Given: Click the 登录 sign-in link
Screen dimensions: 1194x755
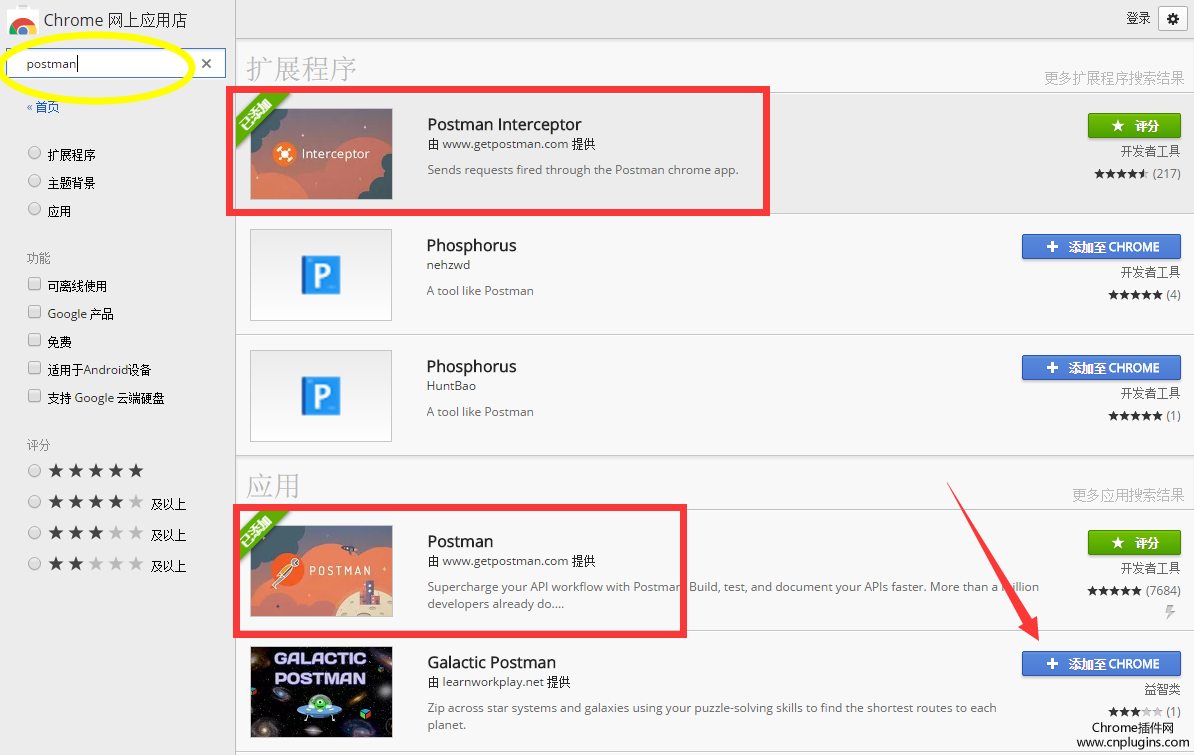Looking at the screenshot, I should (1138, 19).
